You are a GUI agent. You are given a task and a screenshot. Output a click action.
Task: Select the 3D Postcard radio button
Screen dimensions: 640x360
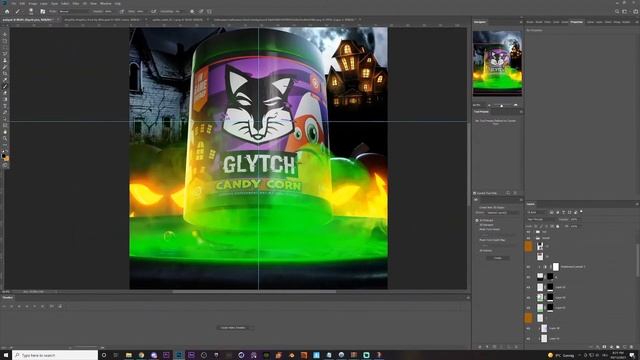pyautogui.click(x=477, y=220)
